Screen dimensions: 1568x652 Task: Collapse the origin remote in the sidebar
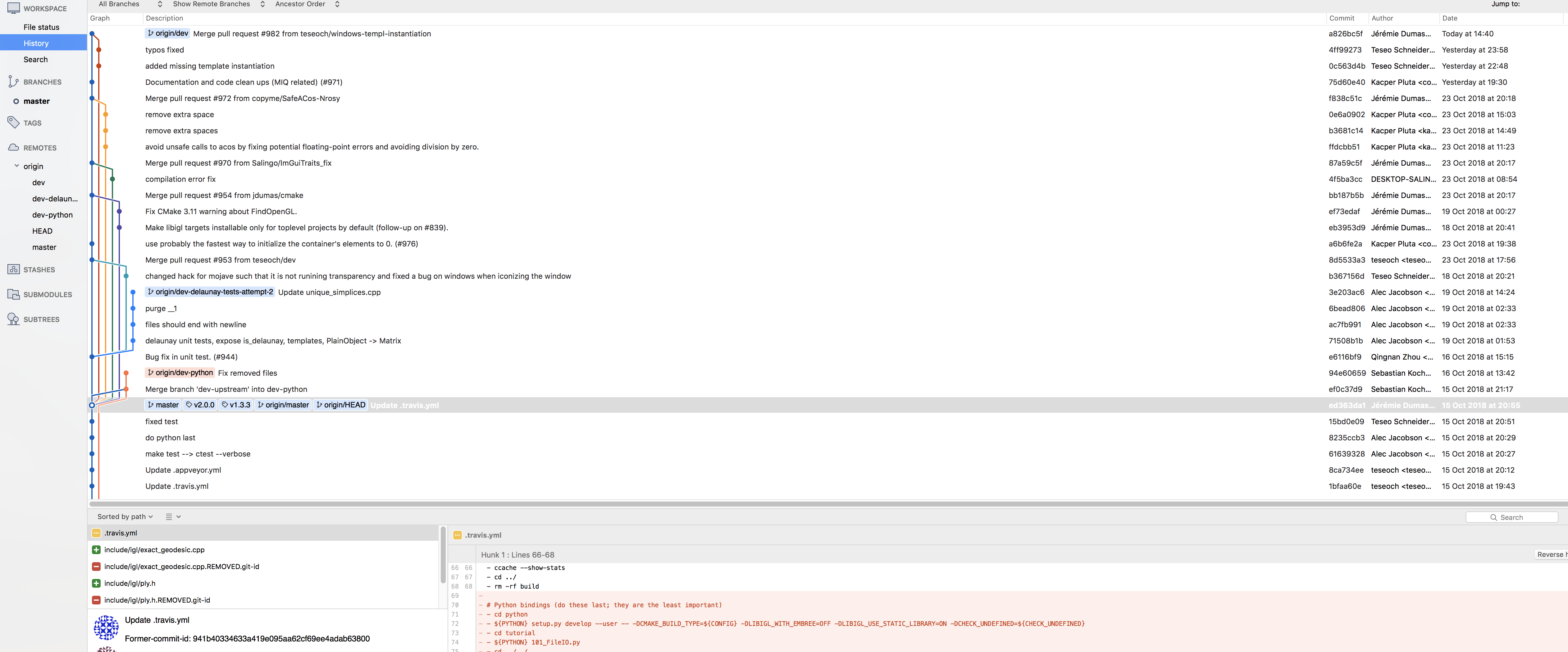point(16,166)
